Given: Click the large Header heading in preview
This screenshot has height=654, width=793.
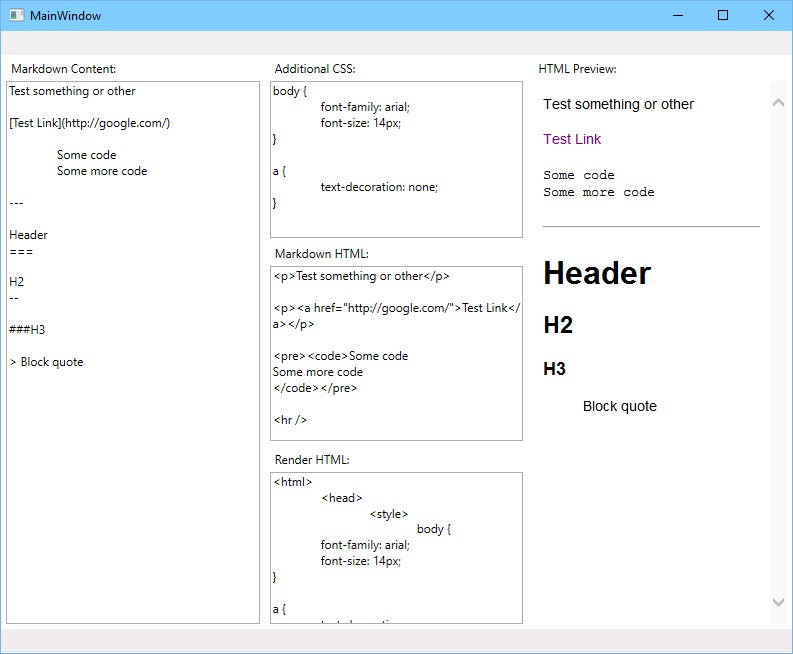Looking at the screenshot, I should [597, 273].
